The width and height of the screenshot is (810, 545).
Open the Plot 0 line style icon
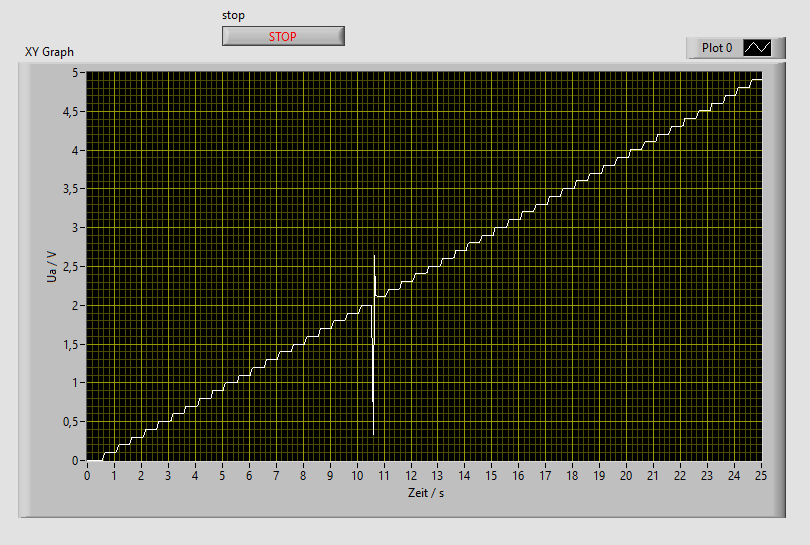[x=757, y=48]
